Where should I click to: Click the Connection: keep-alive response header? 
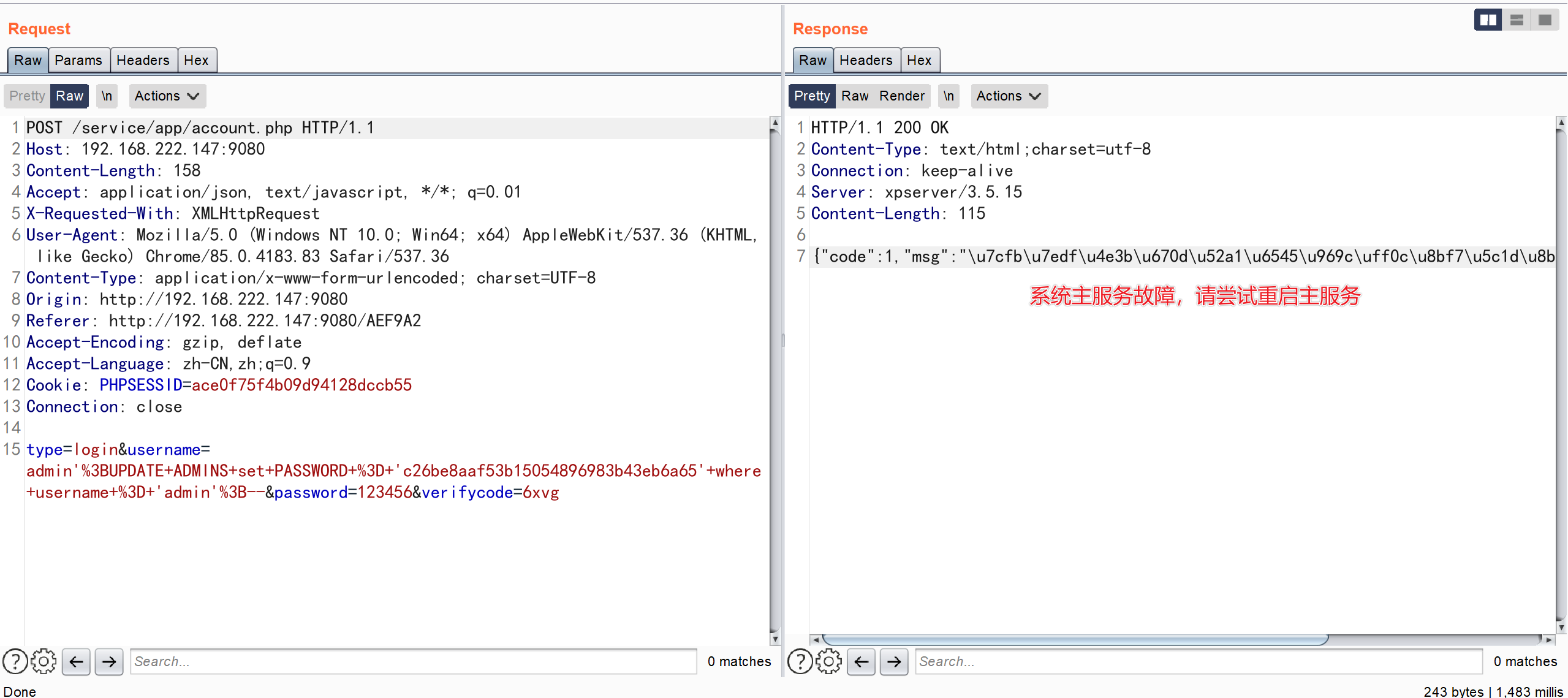pyautogui.click(x=912, y=170)
